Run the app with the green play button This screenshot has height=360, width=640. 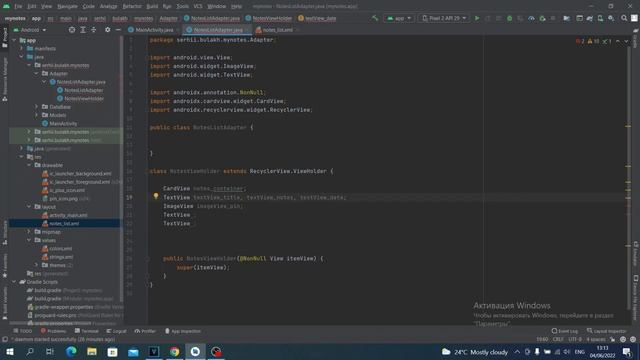477,18
